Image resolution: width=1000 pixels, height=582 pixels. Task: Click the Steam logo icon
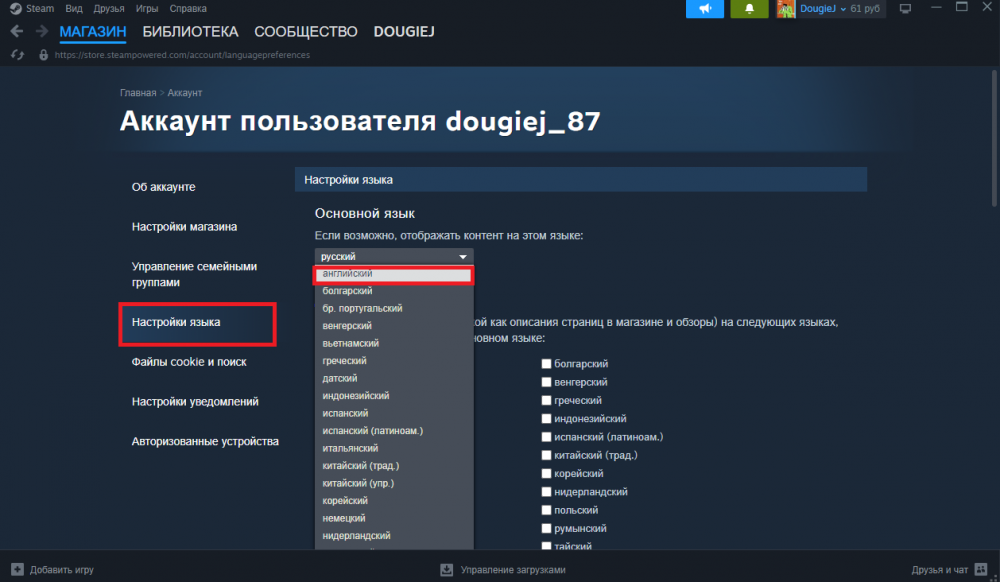click(x=16, y=8)
